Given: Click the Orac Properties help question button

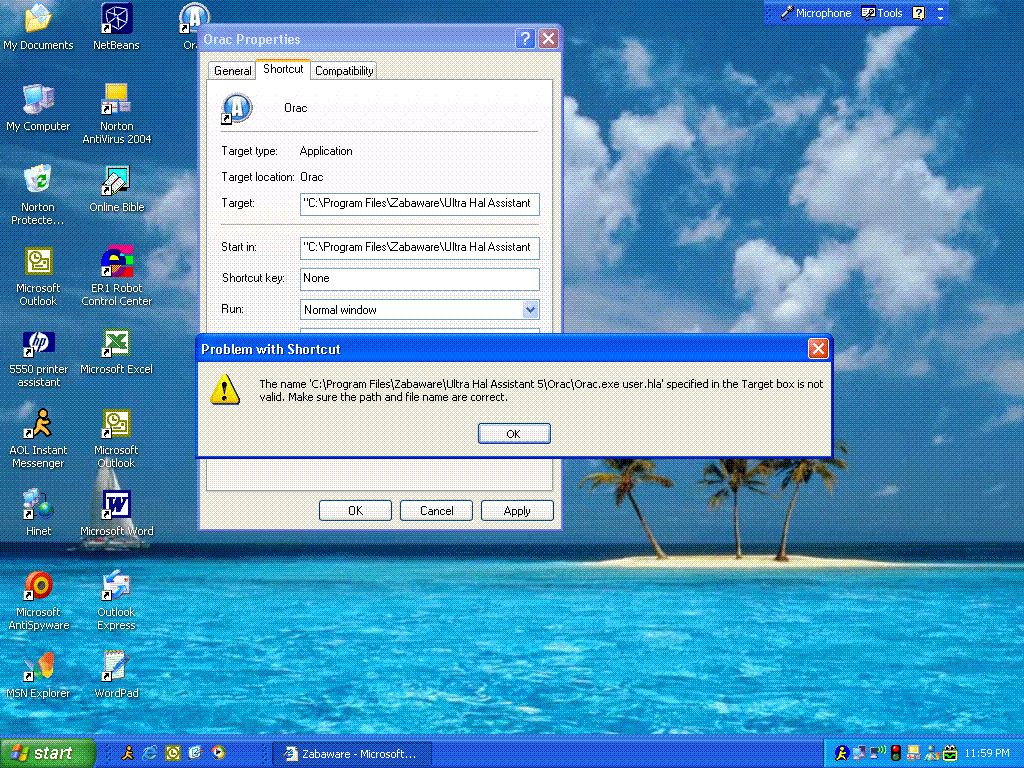Looking at the screenshot, I should pos(525,39).
